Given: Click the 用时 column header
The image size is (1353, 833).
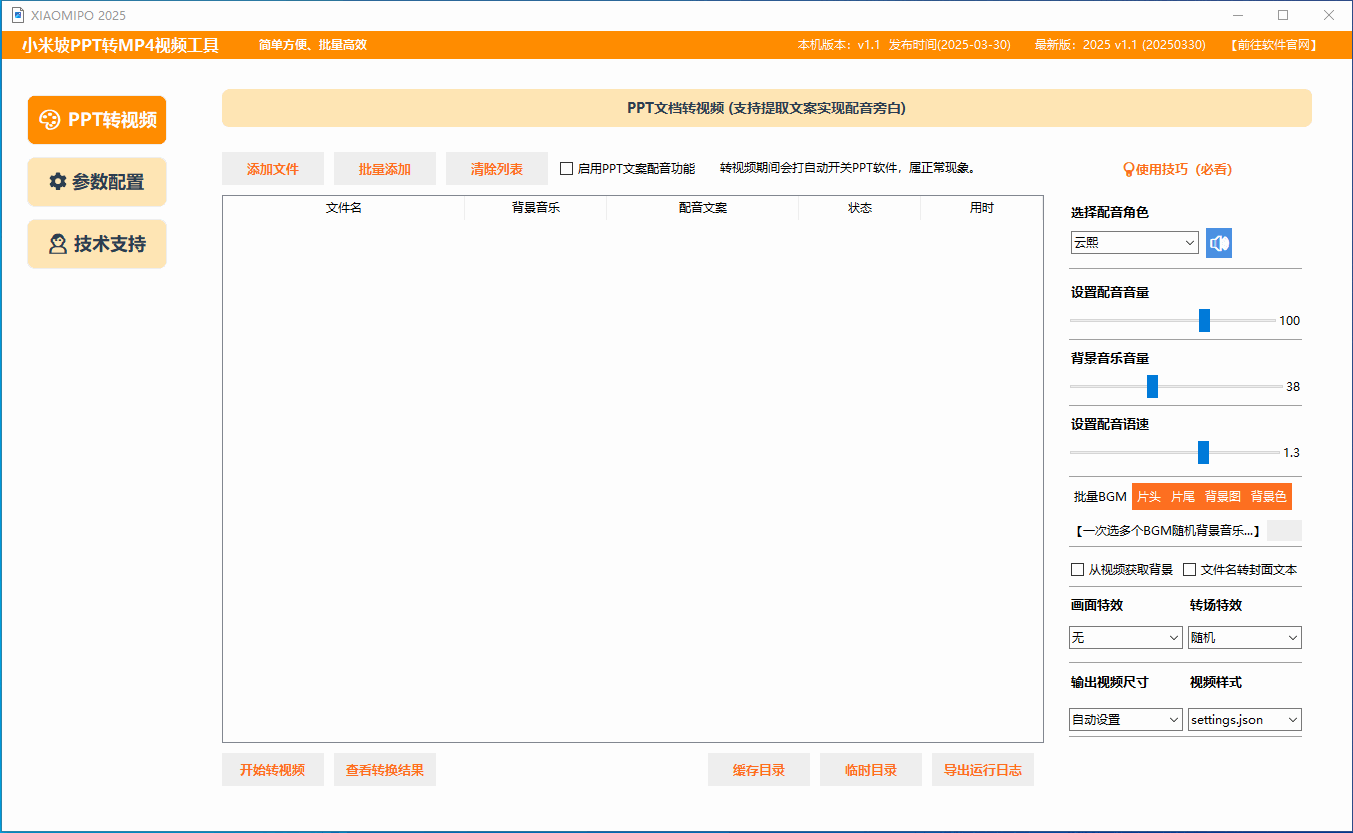Looking at the screenshot, I should [x=982, y=208].
